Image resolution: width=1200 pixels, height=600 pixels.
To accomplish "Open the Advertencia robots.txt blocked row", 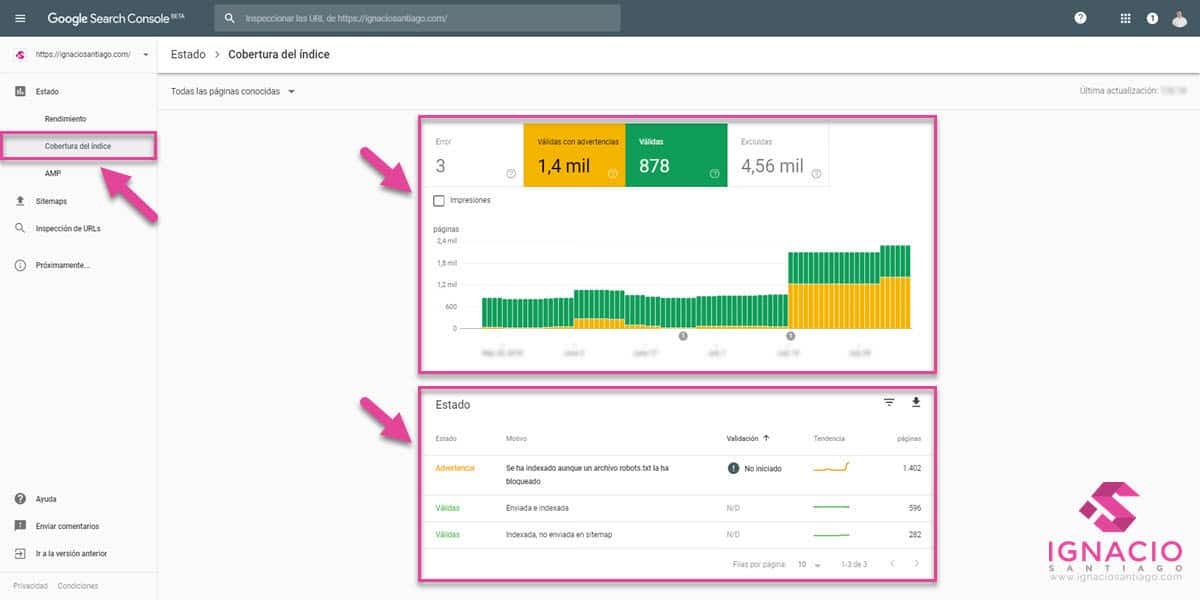I will [678, 474].
